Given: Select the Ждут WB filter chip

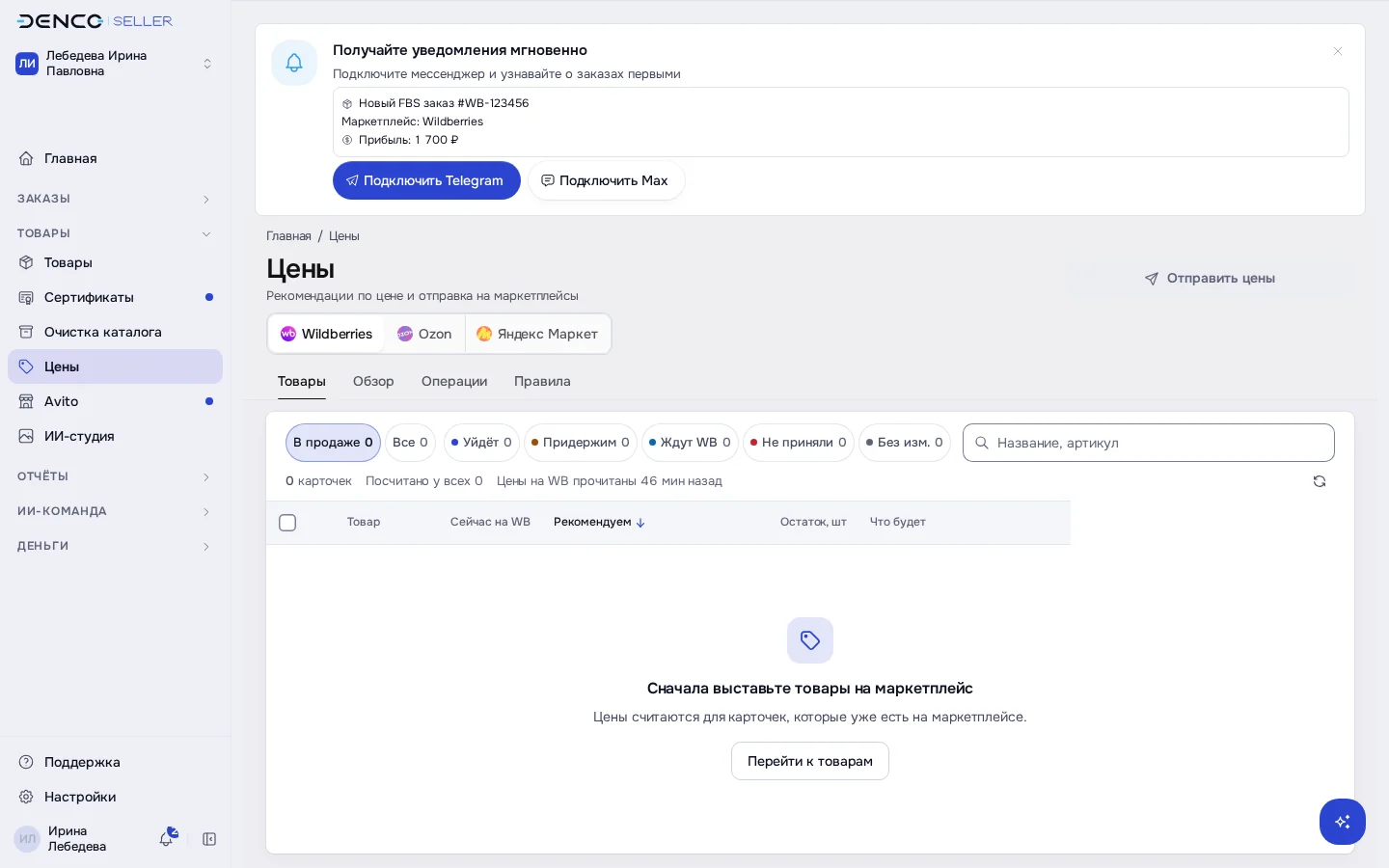Looking at the screenshot, I should [x=690, y=443].
